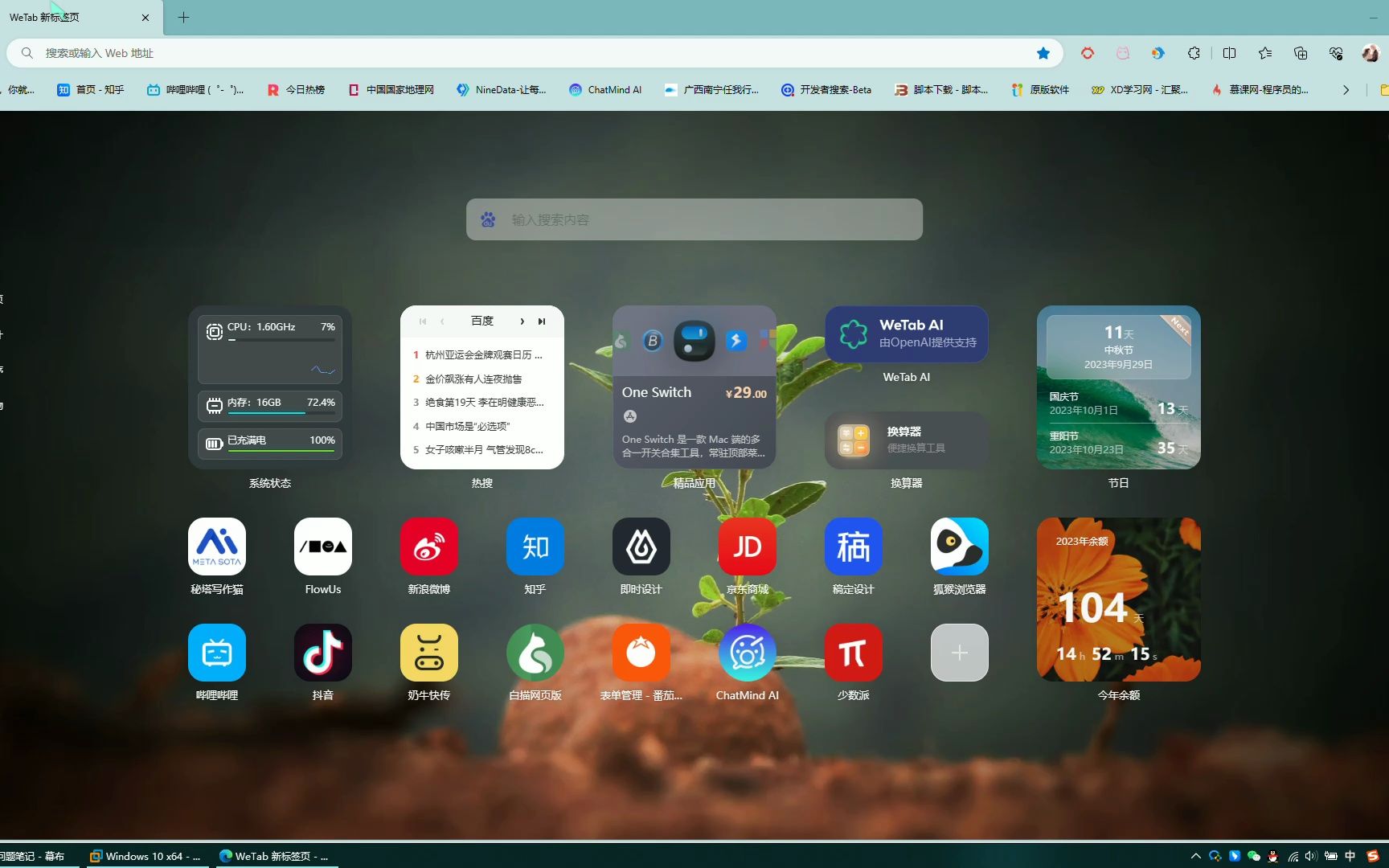Click the 输入搜索内容 search box
The image size is (1389, 868).
click(694, 219)
